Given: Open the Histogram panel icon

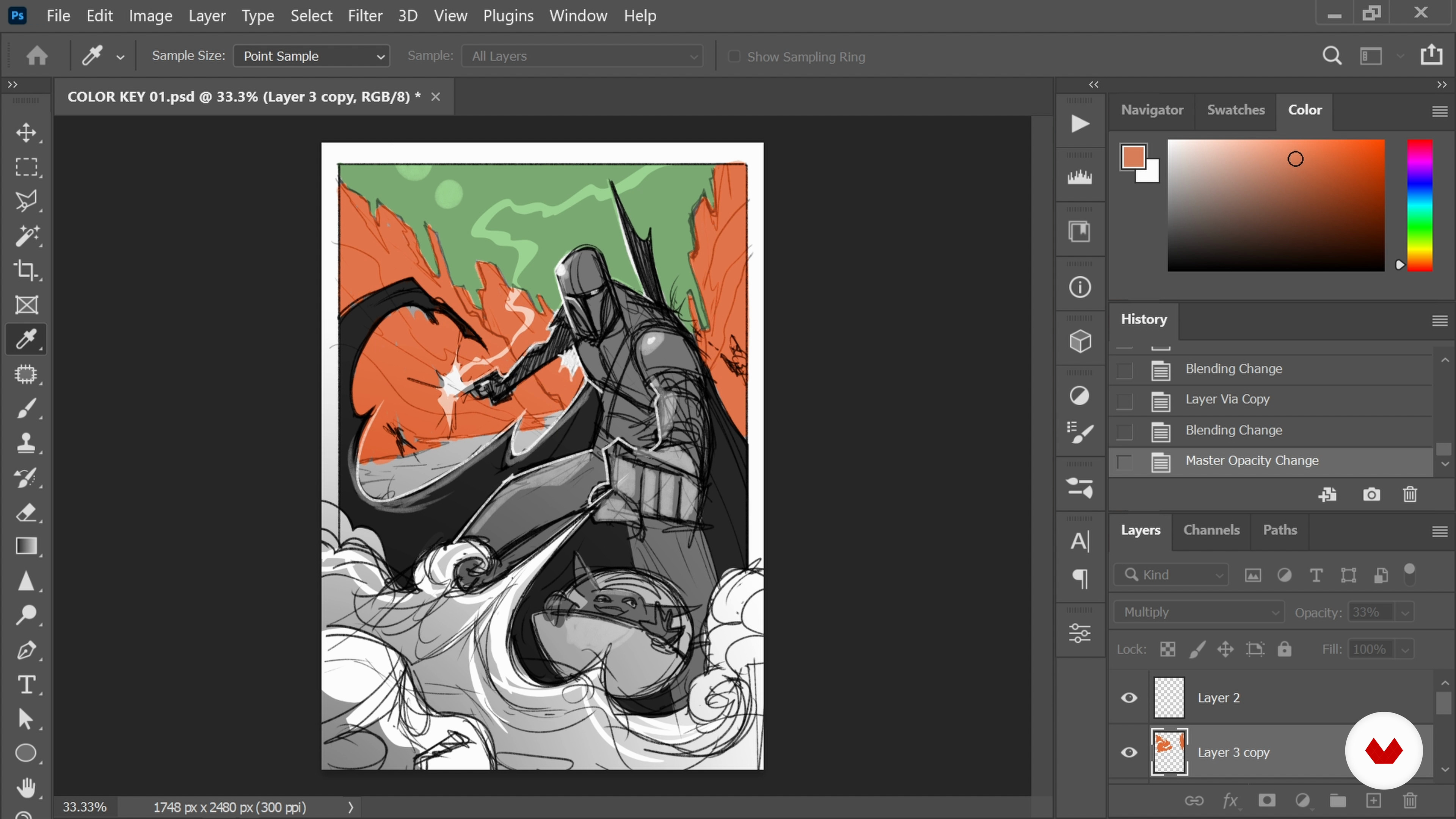Looking at the screenshot, I should [x=1079, y=177].
